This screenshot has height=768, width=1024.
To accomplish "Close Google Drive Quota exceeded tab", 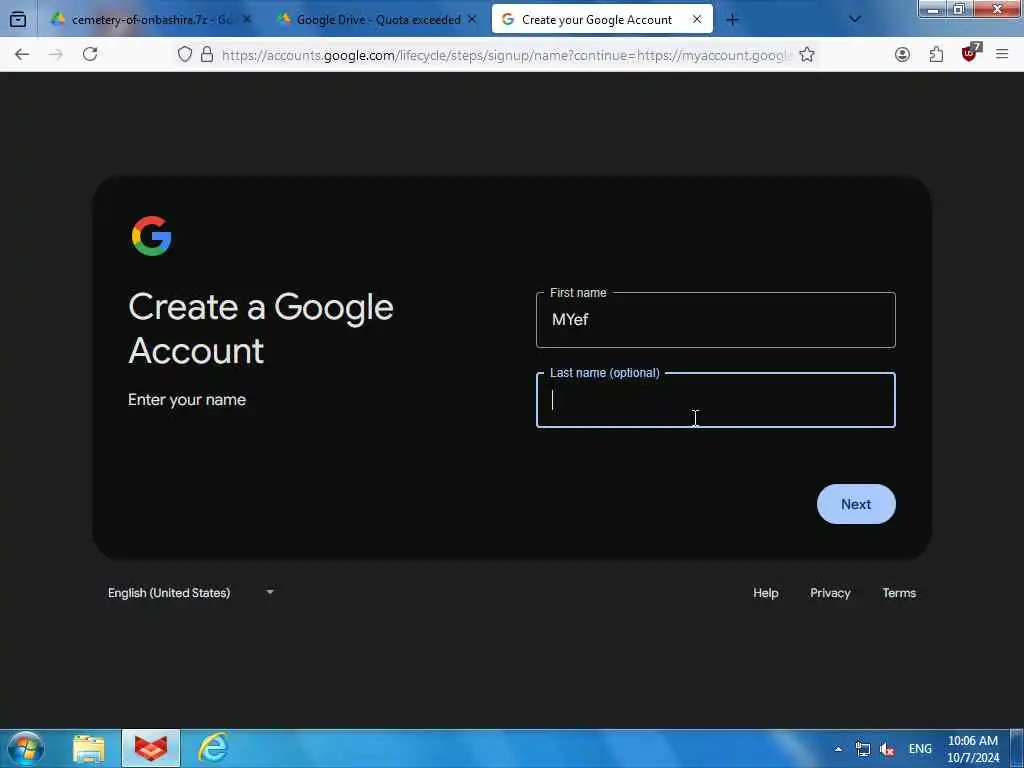I will tap(472, 20).
